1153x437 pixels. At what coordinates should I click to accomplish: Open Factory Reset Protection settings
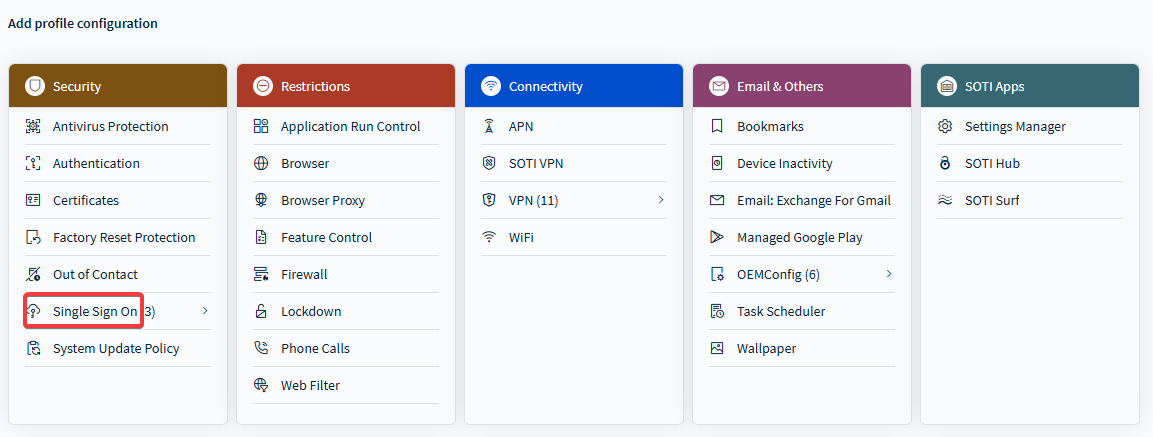click(124, 238)
